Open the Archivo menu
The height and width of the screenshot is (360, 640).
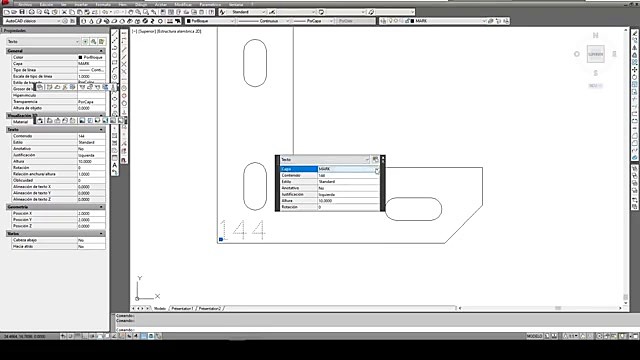click(x=26, y=4)
